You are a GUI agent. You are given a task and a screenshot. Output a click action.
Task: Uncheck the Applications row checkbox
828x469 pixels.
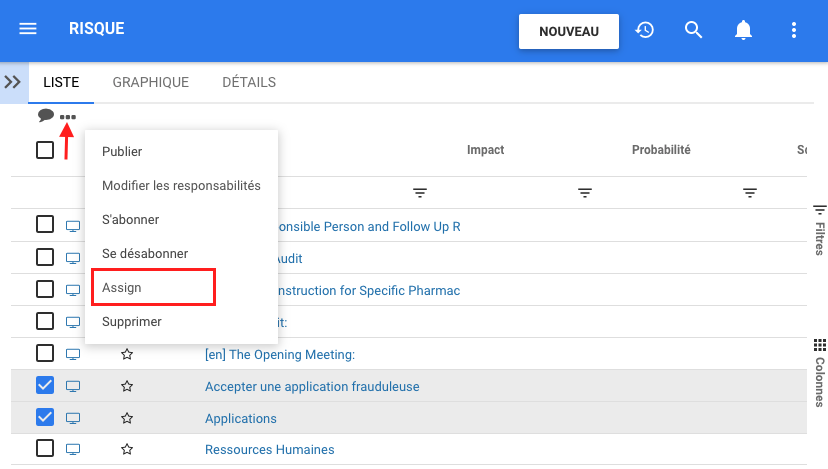click(45, 417)
